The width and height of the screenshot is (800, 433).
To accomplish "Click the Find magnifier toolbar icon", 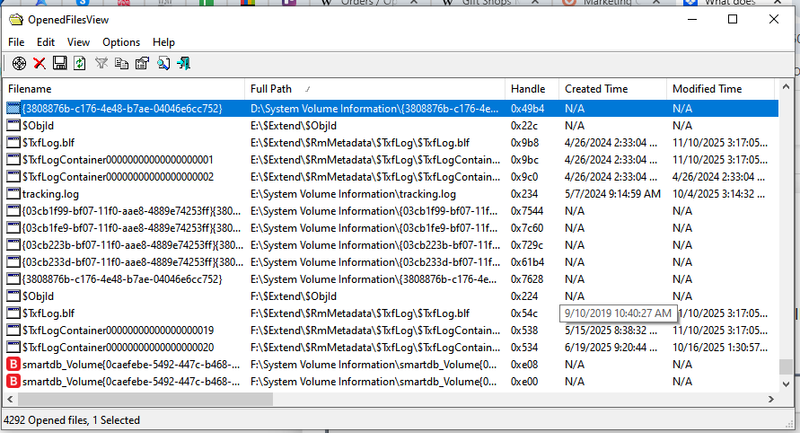I will tap(162, 63).
